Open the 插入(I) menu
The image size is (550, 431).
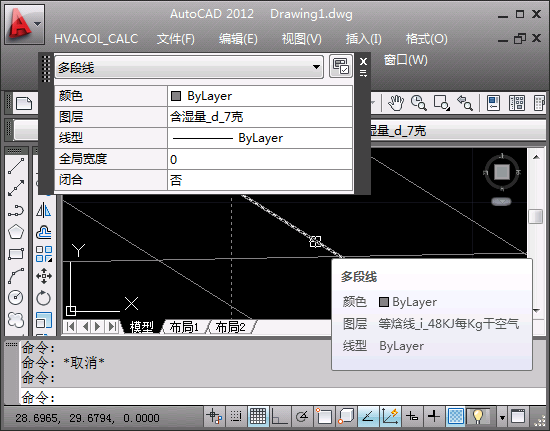click(x=364, y=39)
